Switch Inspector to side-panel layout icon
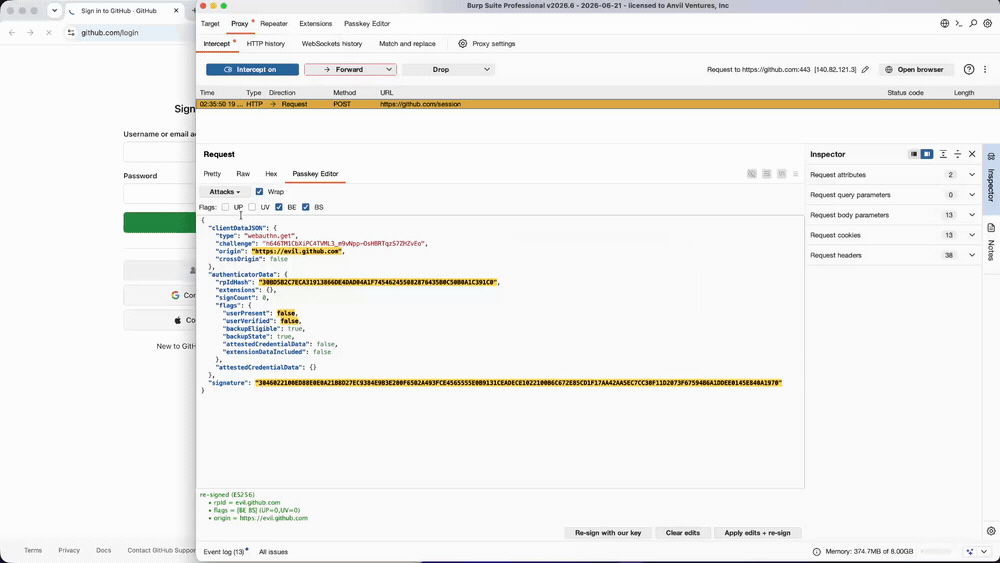Viewport: 1000px width, 563px height. click(x=927, y=154)
